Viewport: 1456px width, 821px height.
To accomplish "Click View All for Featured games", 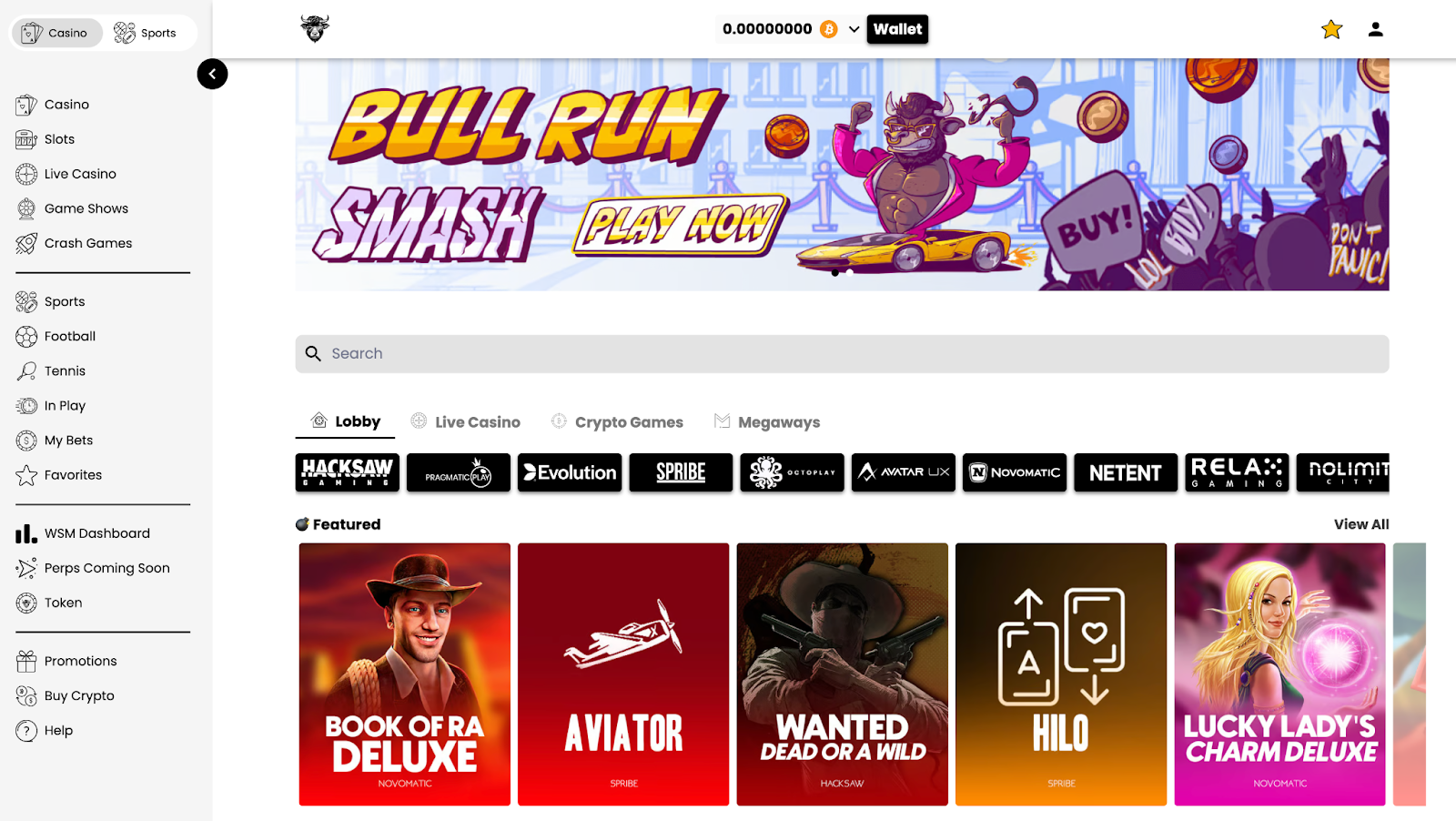I will point(1361,524).
